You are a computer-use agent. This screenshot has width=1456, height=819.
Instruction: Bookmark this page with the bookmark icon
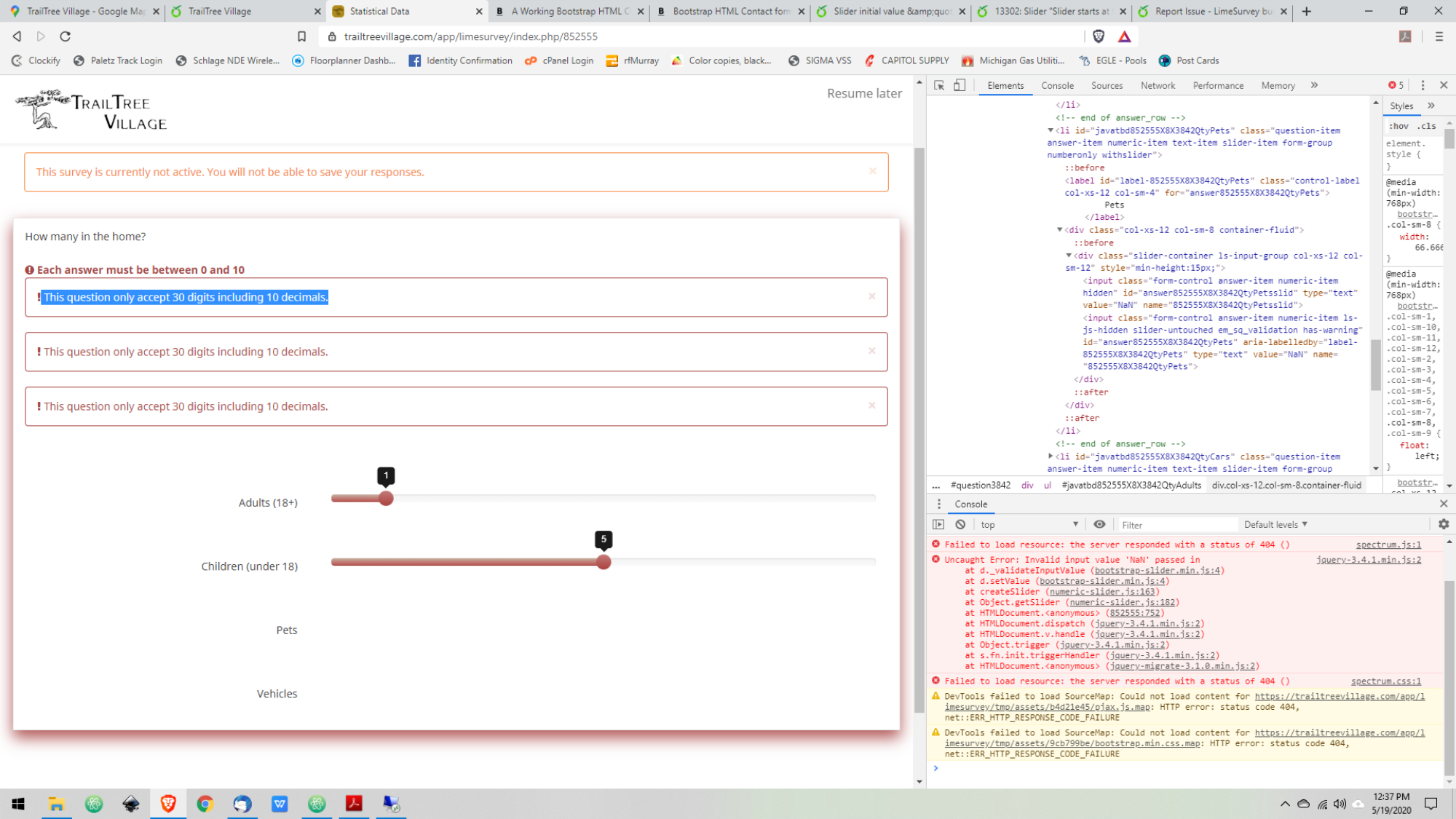(301, 36)
